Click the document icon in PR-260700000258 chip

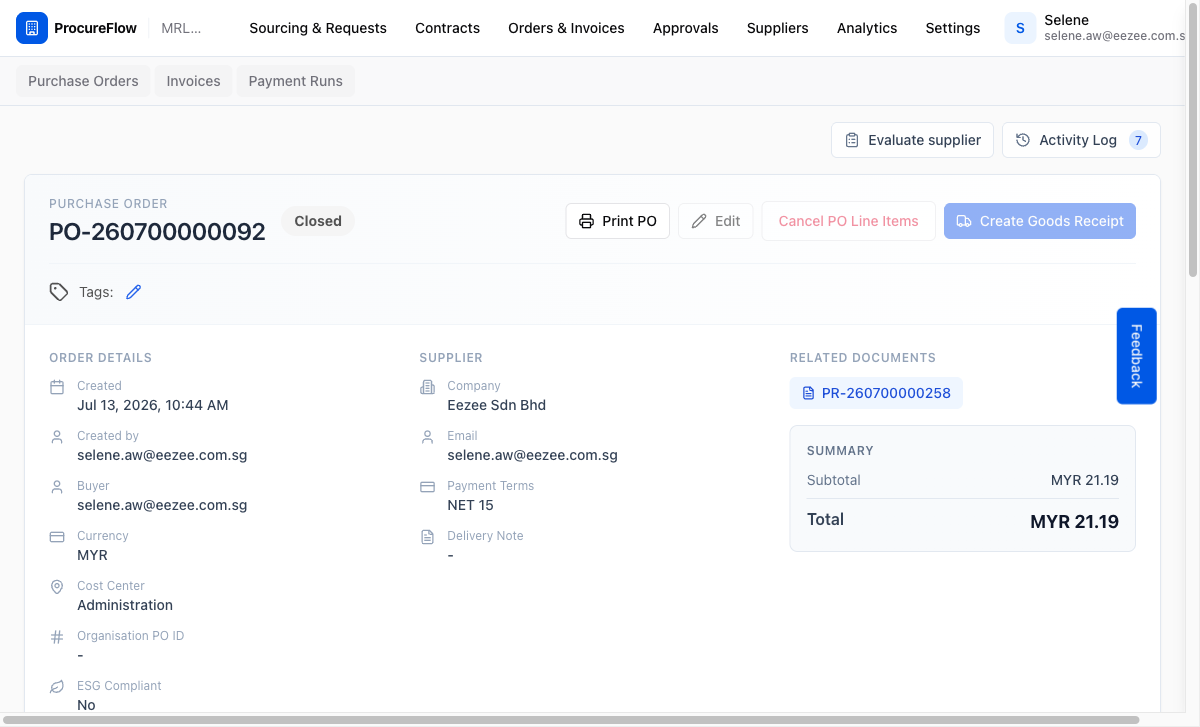pos(809,393)
